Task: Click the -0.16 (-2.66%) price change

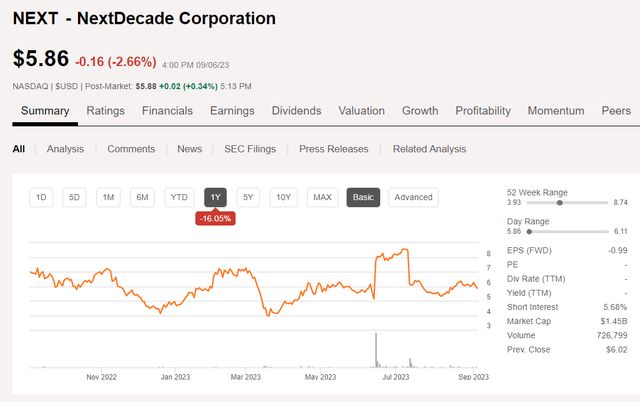Action: [116, 62]
